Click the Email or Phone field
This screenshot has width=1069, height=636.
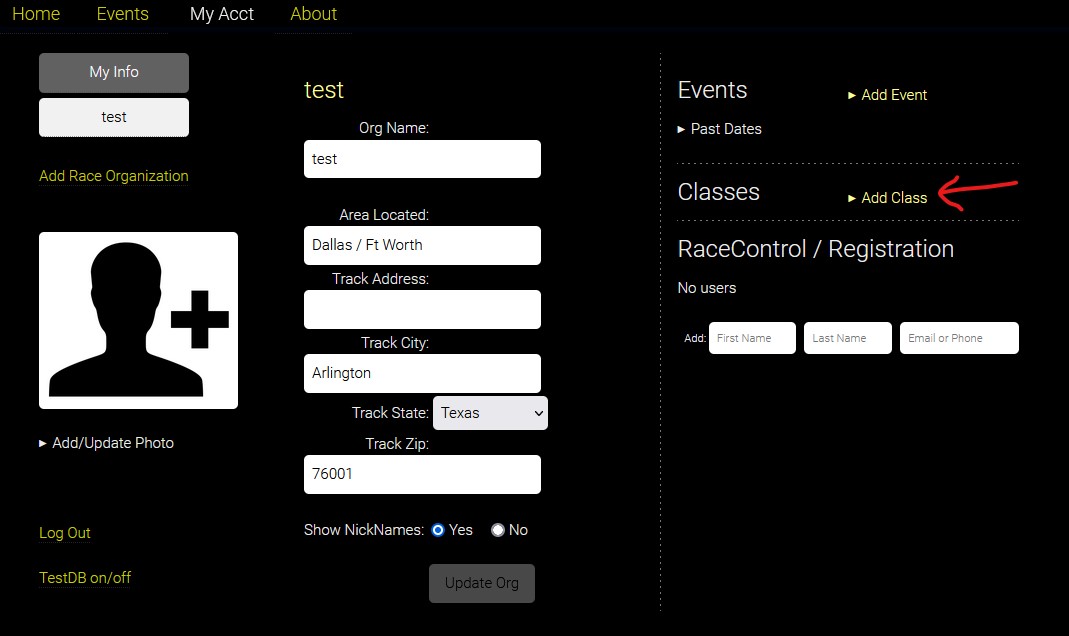[959, 338]
